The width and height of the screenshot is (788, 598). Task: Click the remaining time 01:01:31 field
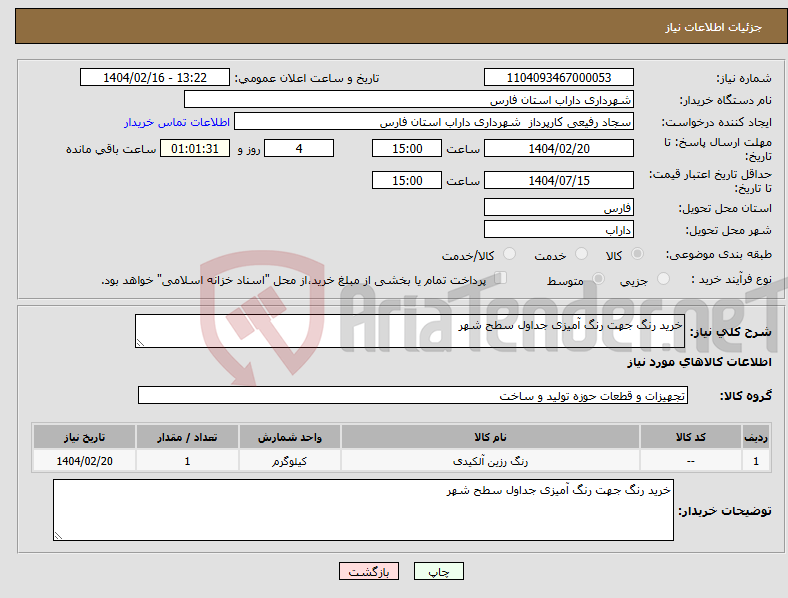(x=195, y=148)
